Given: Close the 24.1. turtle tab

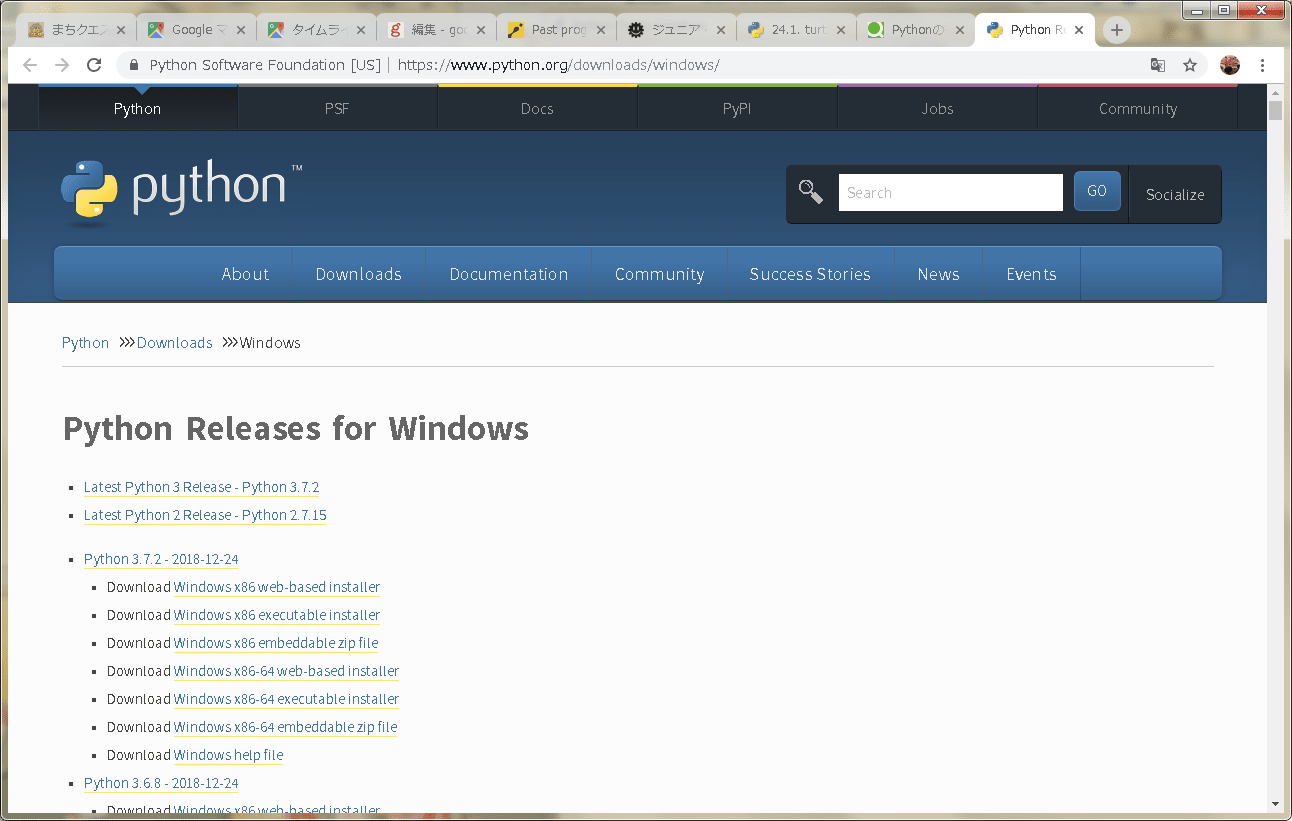Looking at the screenshot, I should [x=839, y=30].
